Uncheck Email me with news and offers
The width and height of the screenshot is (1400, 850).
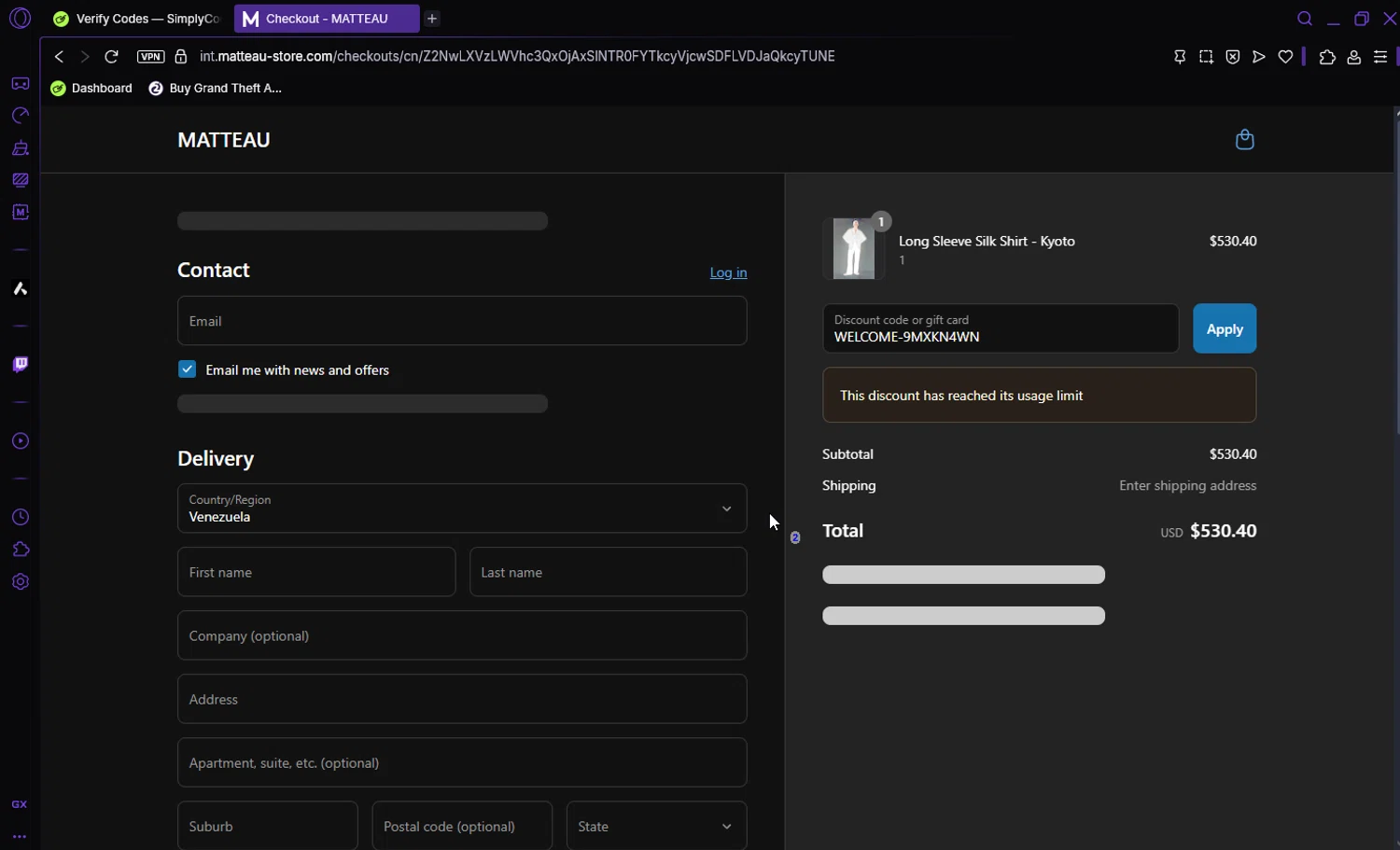(x=187, y=369)
